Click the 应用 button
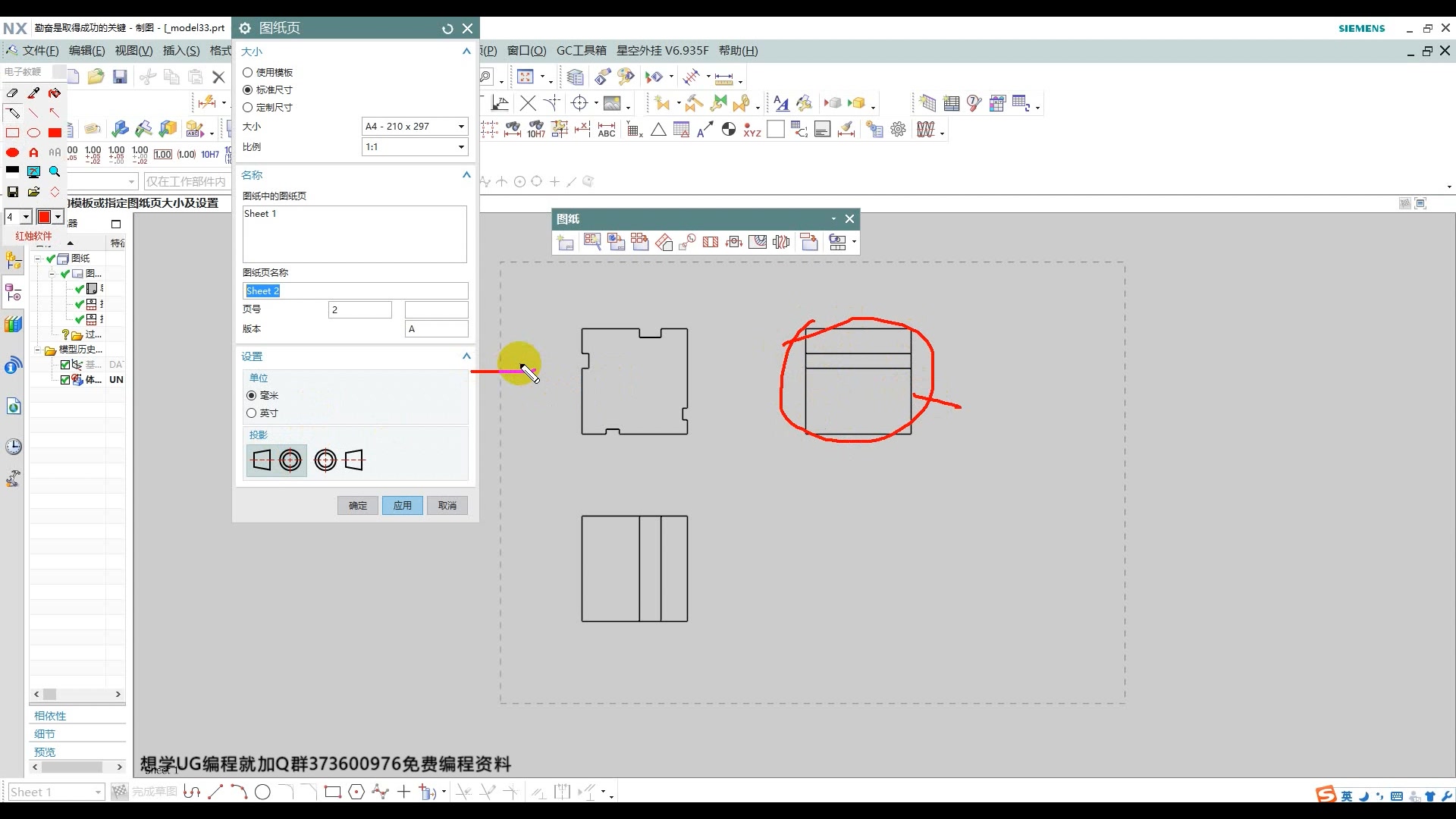Viewport: 1456px width, 819px height. (402, 506)
